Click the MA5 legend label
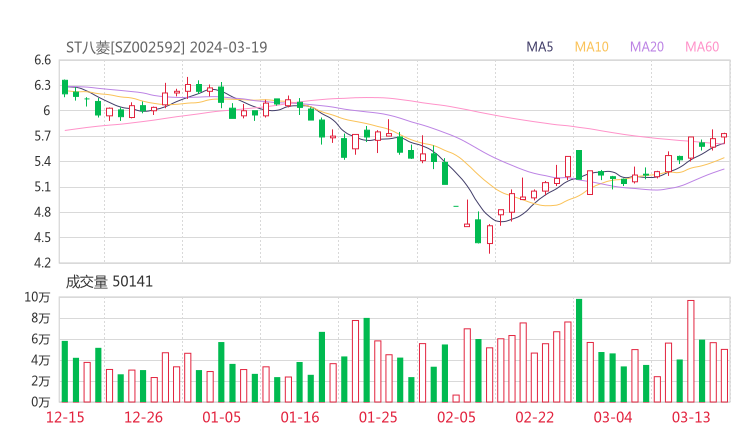The width and height of the screenshot is (740, 440). tap(539, 47)
